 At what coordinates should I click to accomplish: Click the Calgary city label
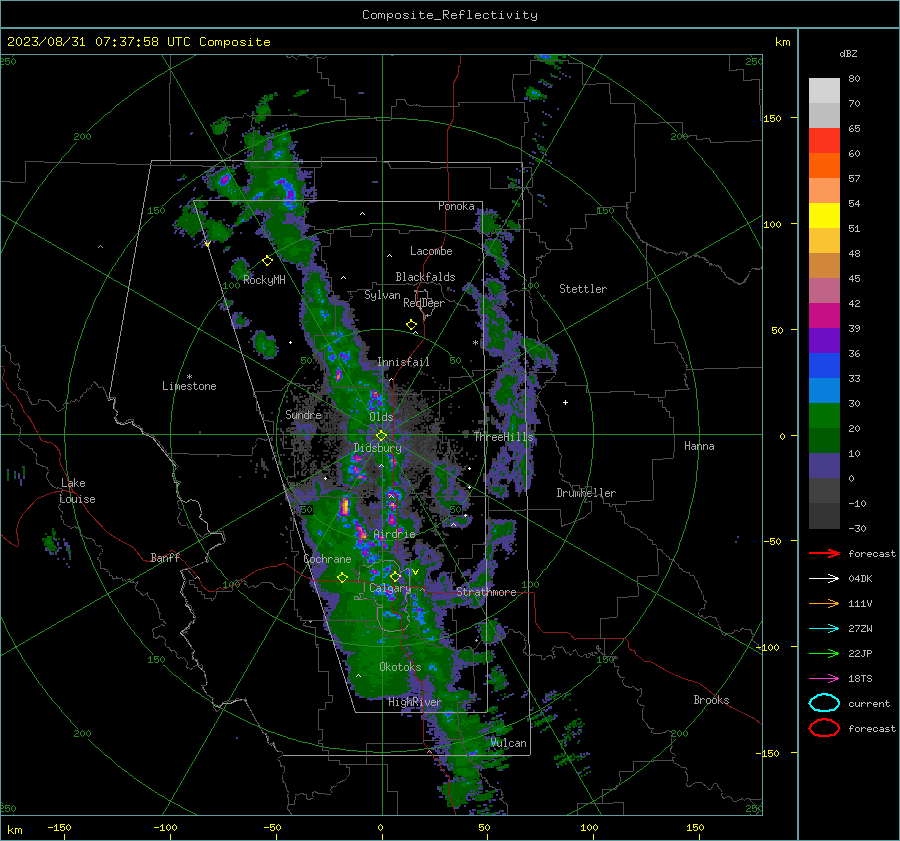390,588
